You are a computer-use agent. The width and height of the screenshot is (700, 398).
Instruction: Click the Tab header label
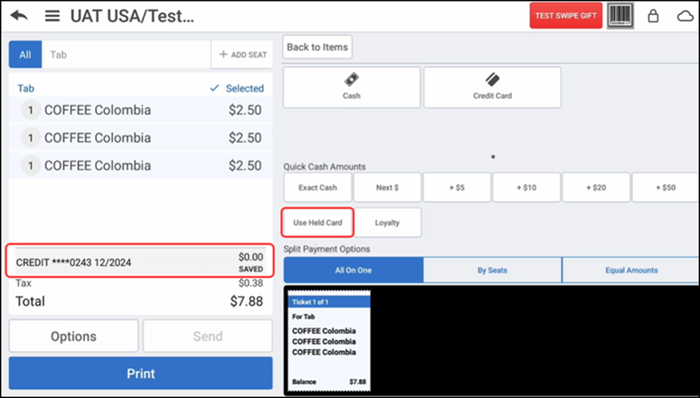tap(26, 88)
